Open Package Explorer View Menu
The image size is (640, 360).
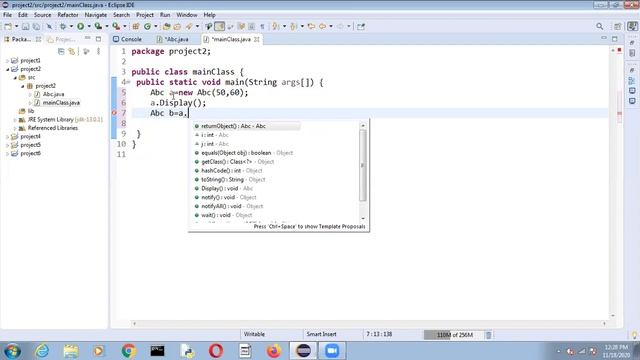tap(98, 51)
